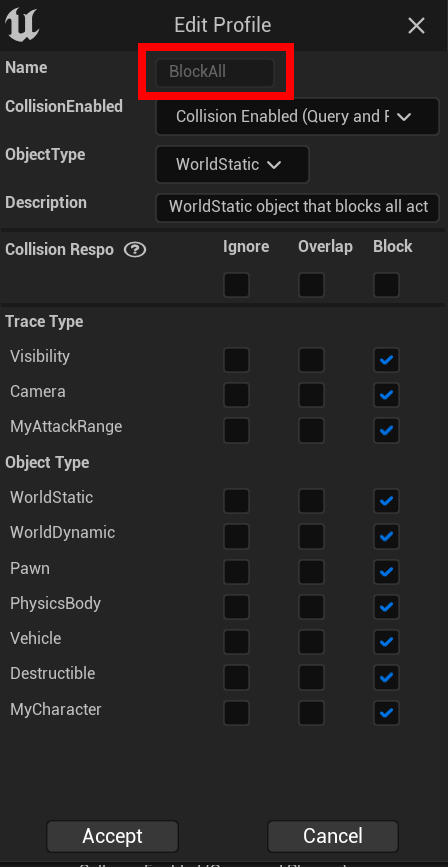Click the Cancel button

click(x=333, y=836)
